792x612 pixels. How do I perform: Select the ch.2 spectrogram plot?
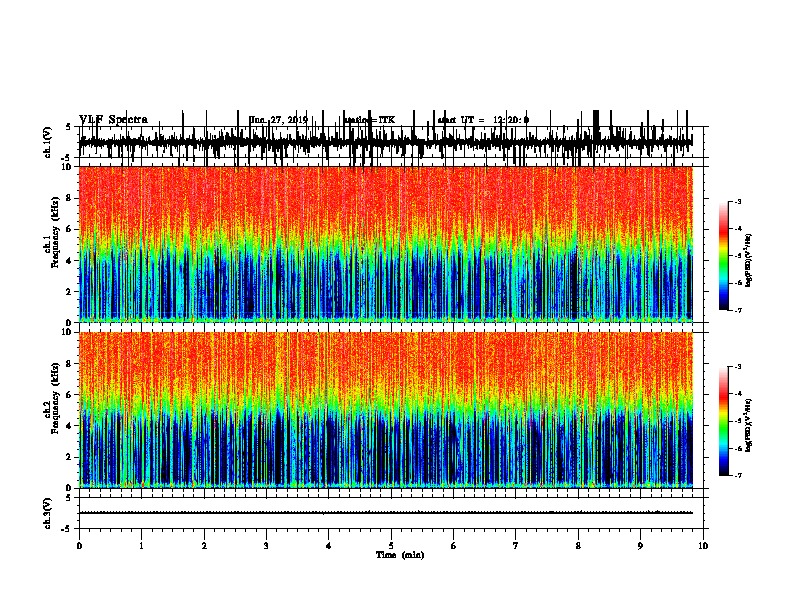[x=385, y=410]
